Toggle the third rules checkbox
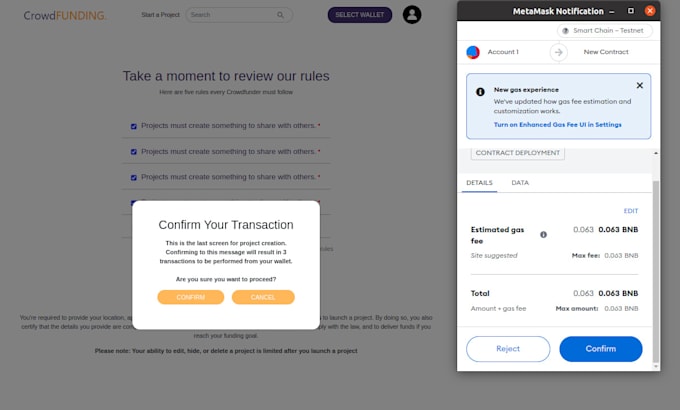Image resolution: width=680 pixels, height=410 pixels. pos(134,177)
